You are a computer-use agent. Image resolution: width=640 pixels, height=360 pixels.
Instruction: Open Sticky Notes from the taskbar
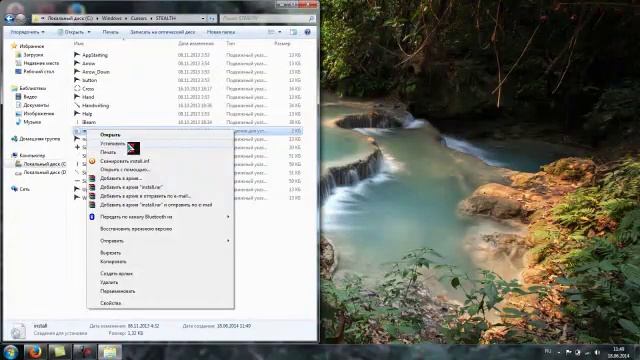pyautogui.click(x=60, y=352)
